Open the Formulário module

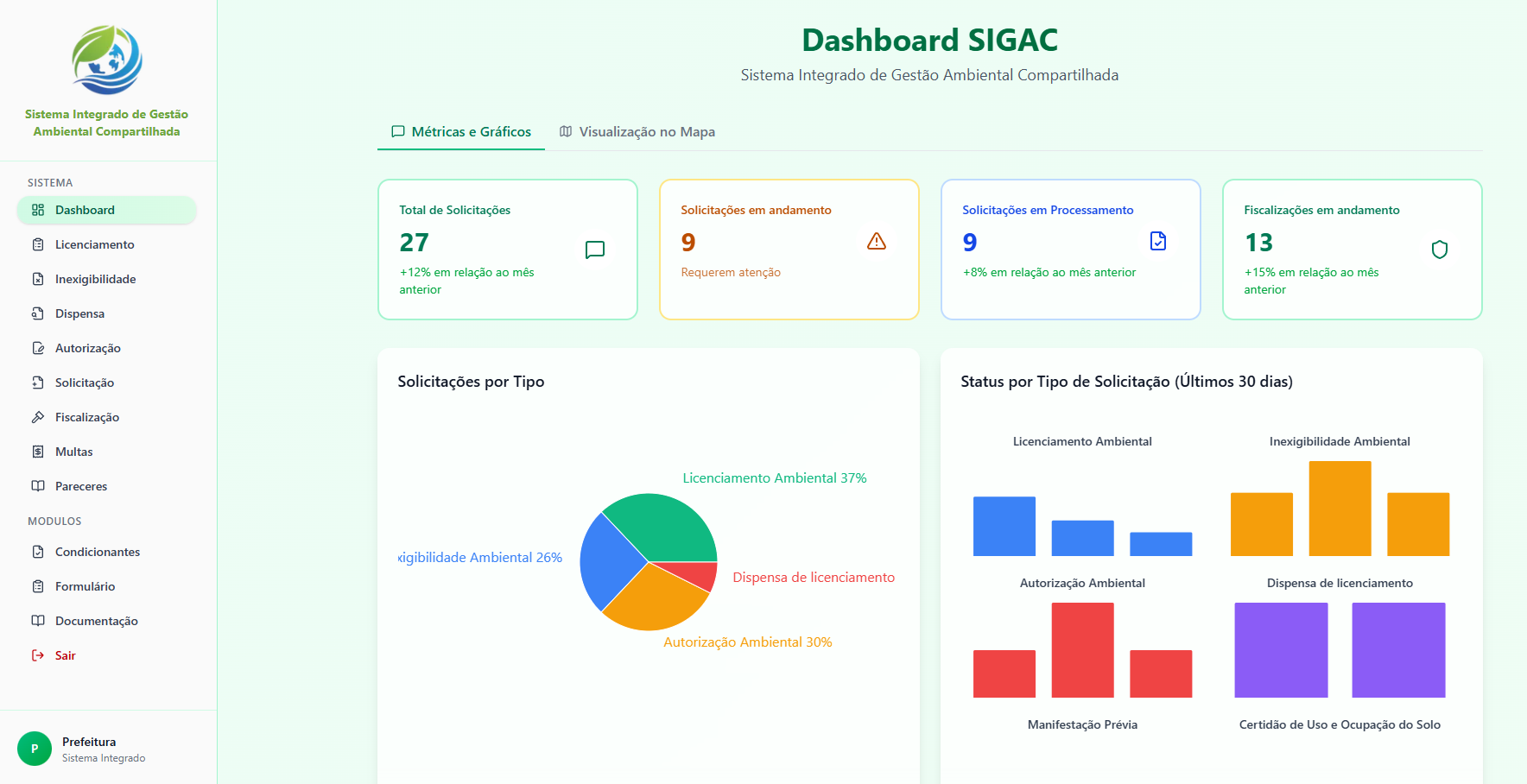pos(85,586)
